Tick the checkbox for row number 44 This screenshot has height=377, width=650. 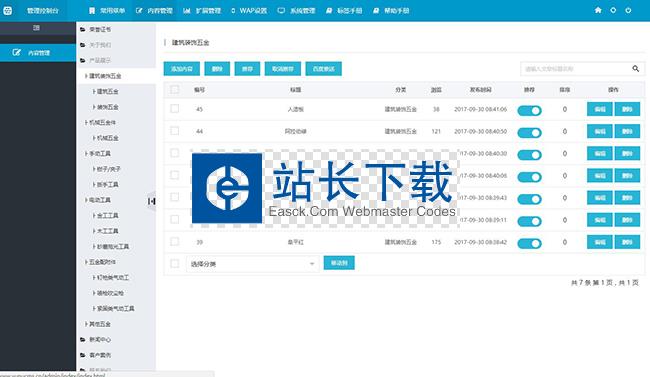pos(175,131)
